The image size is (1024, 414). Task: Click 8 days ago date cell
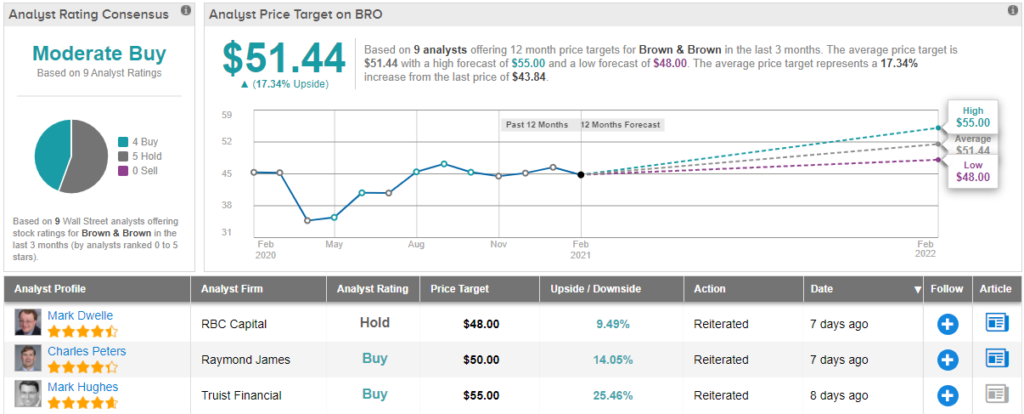tap(840, 395)
